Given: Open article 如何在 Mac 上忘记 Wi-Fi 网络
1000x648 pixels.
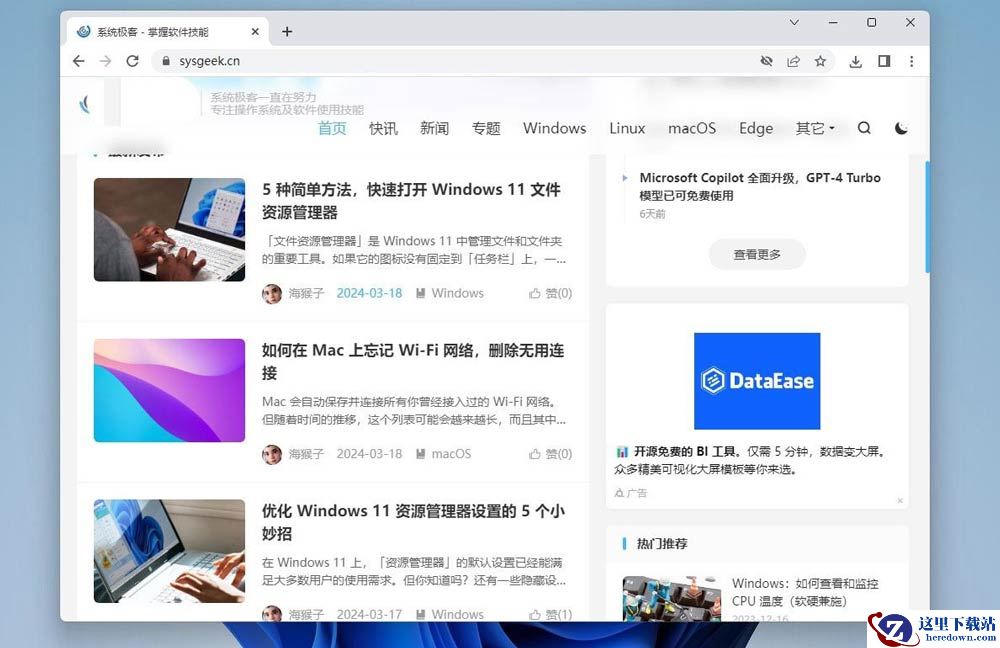Looking at the screenshot, I should 413,362.
